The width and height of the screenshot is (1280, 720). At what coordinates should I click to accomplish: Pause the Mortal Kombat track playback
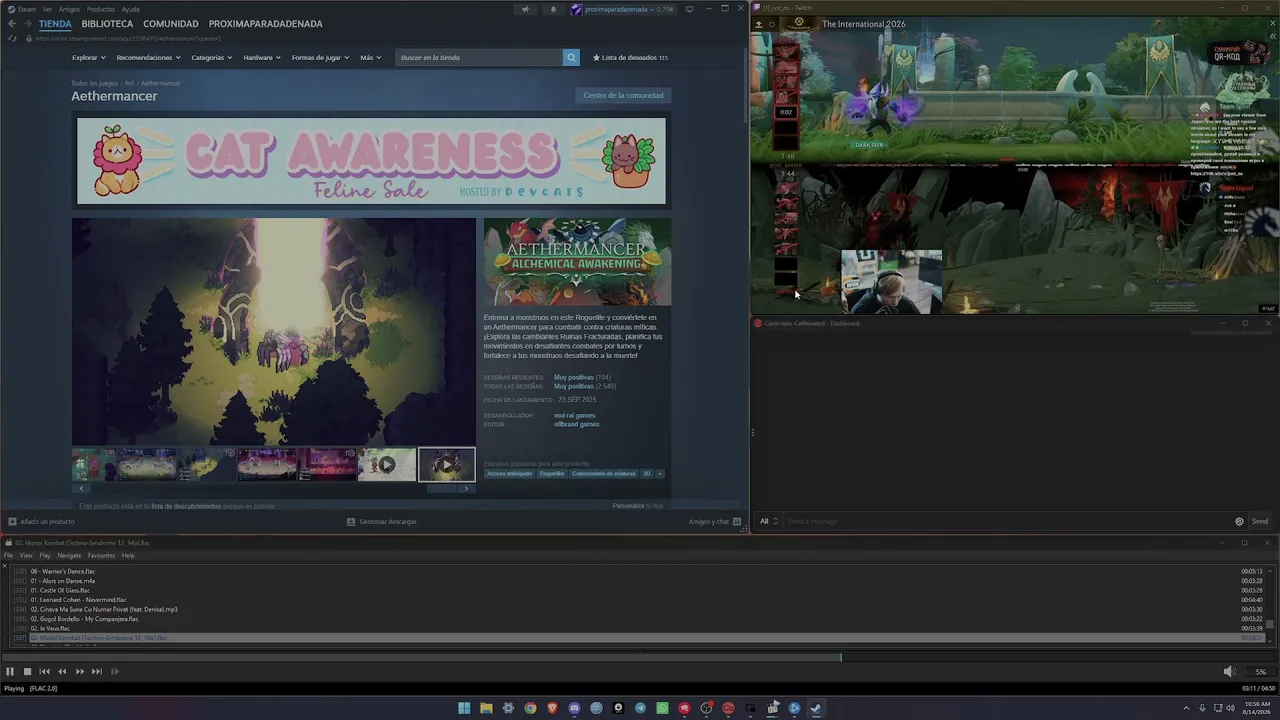click(x=10, y=672)
